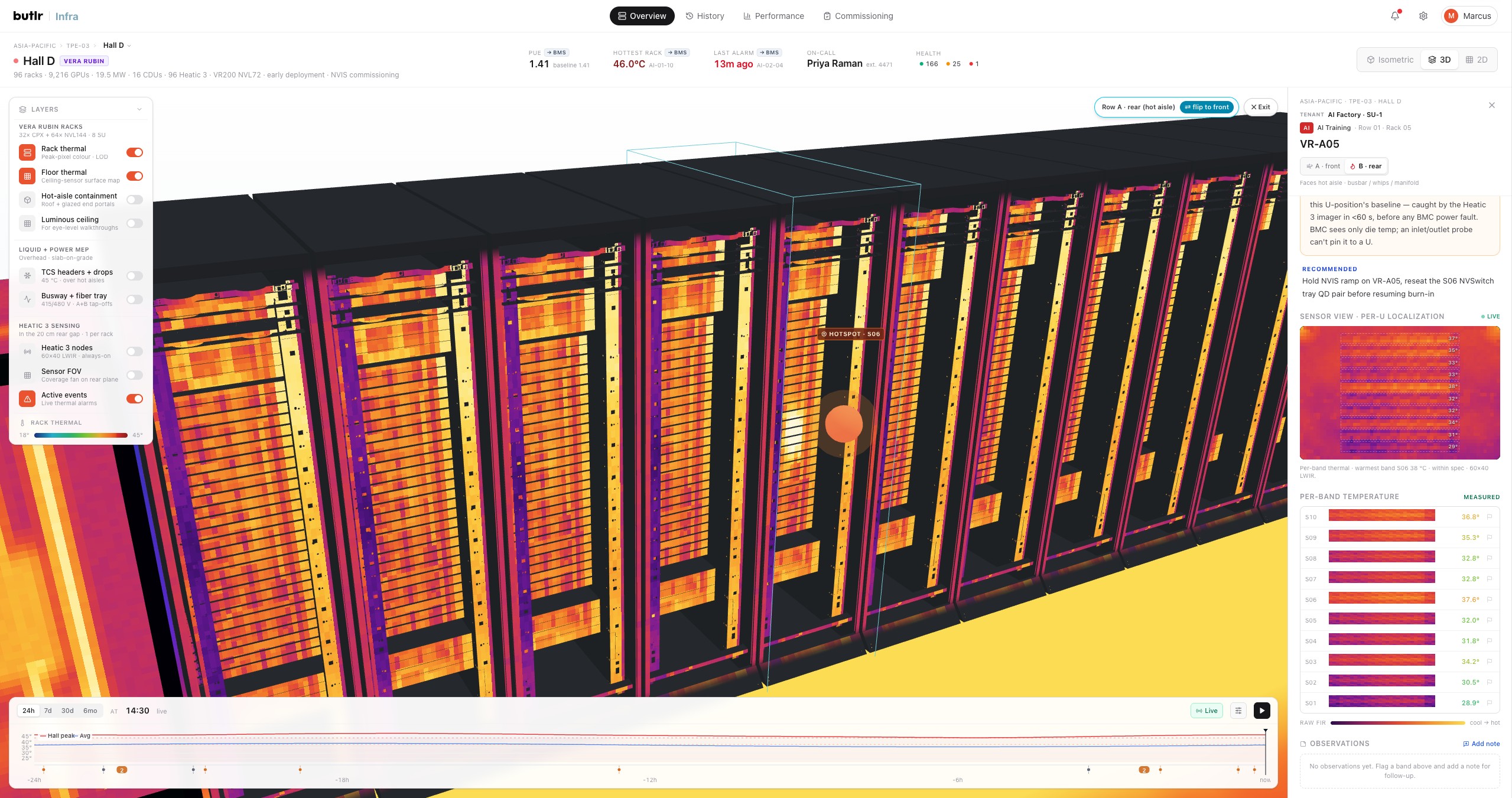Click the Floor thermal layer icon
The image size is (1512, 798).
[27, 176]
